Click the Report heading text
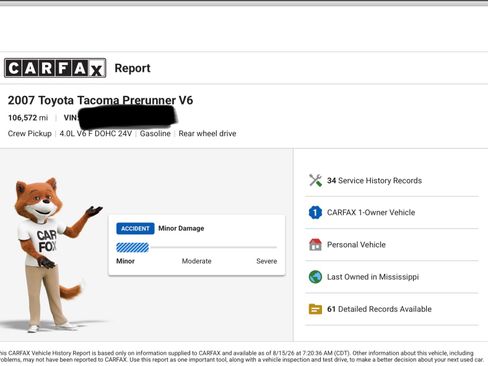This screenshot has width=488, height=366. pos(132,68)
